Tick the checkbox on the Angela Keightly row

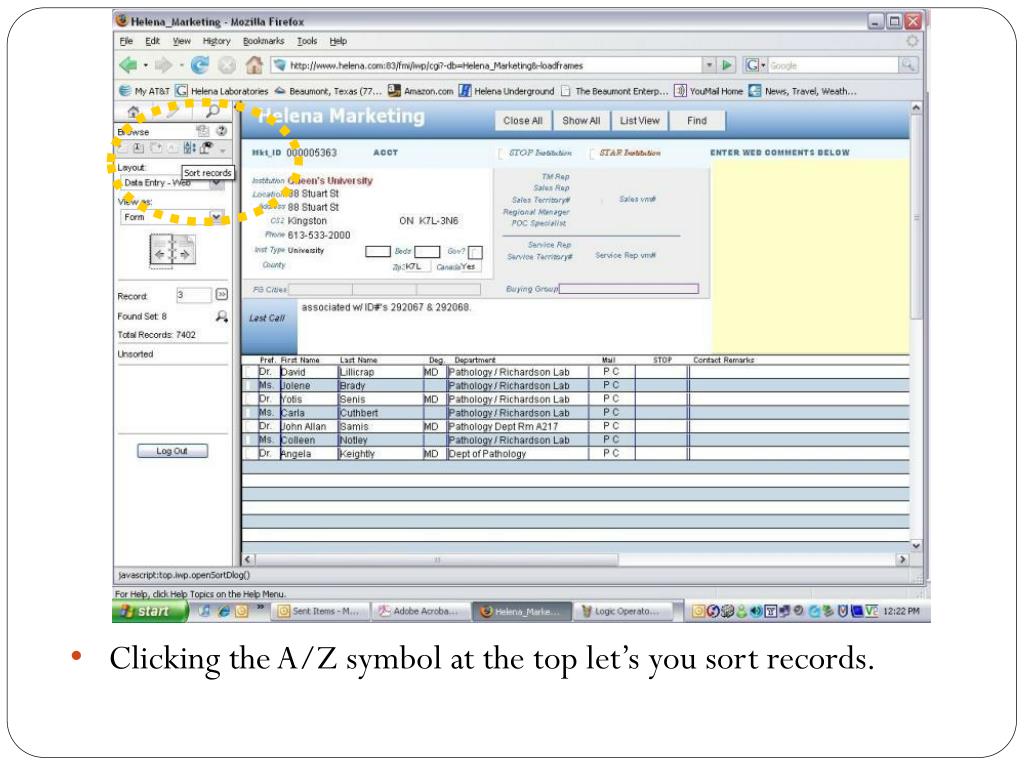coord(248,453)
